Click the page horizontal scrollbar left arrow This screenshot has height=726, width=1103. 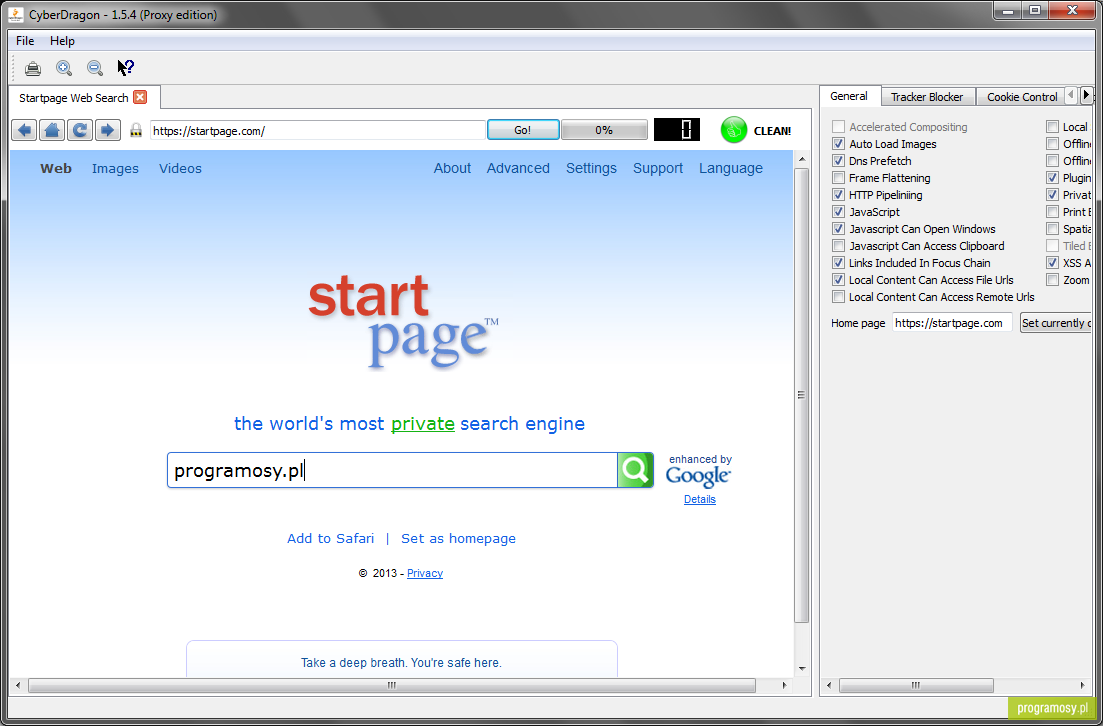[18, 685]
